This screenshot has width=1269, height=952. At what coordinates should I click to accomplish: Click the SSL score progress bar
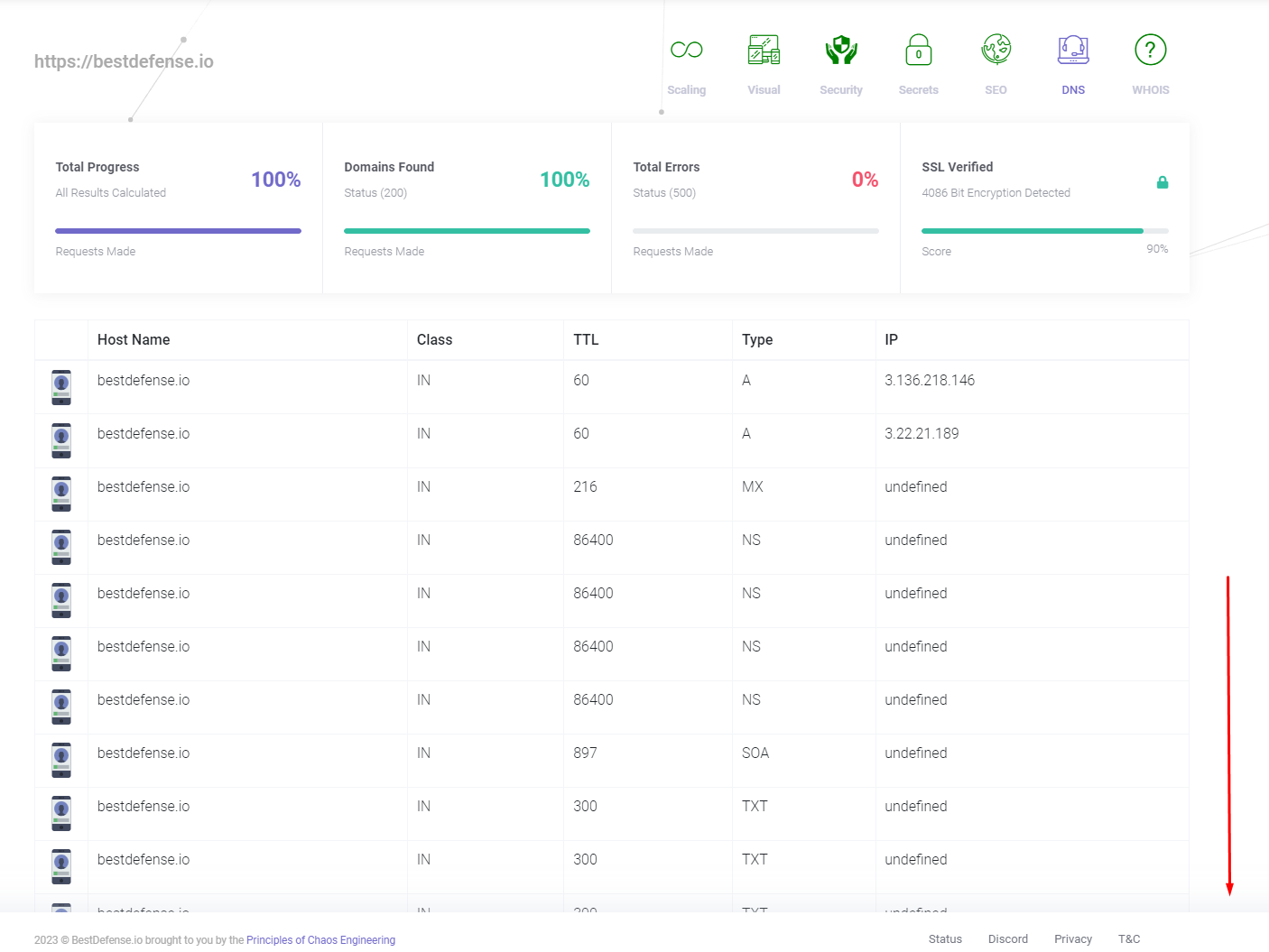tap(1044, 231)
